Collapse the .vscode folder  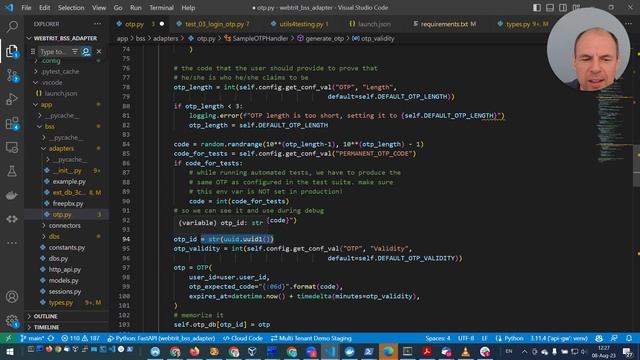(52, 82)
